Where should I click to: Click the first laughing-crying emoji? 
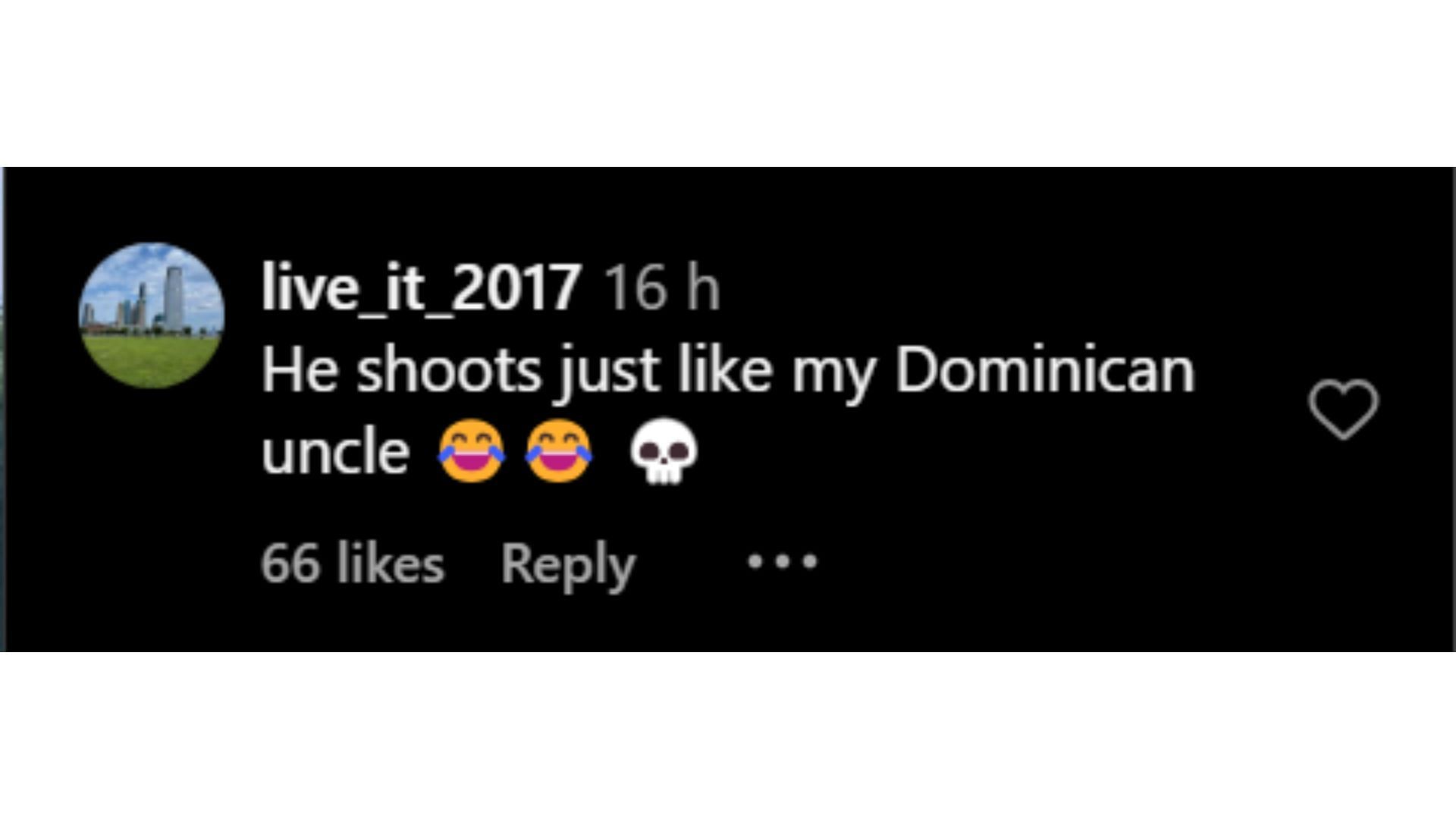click(471, 450)
